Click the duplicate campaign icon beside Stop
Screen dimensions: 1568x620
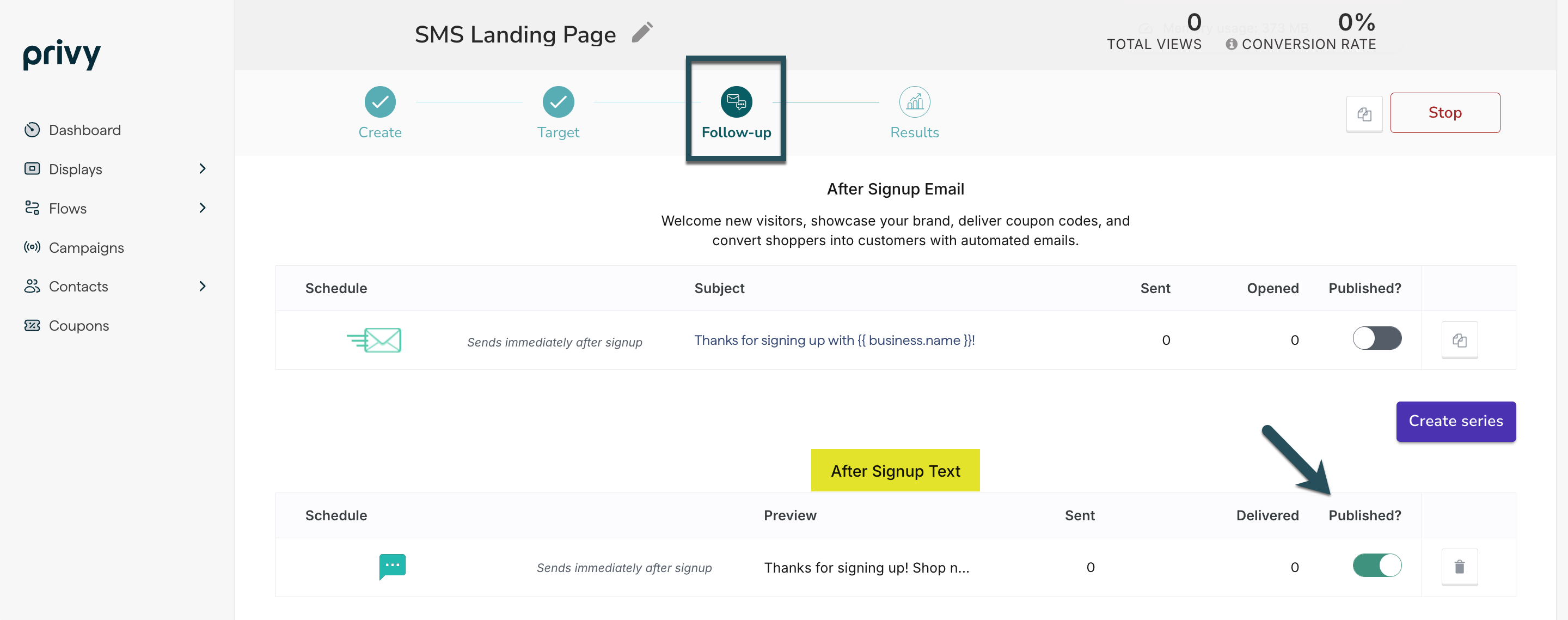[x=1364, y=114]
